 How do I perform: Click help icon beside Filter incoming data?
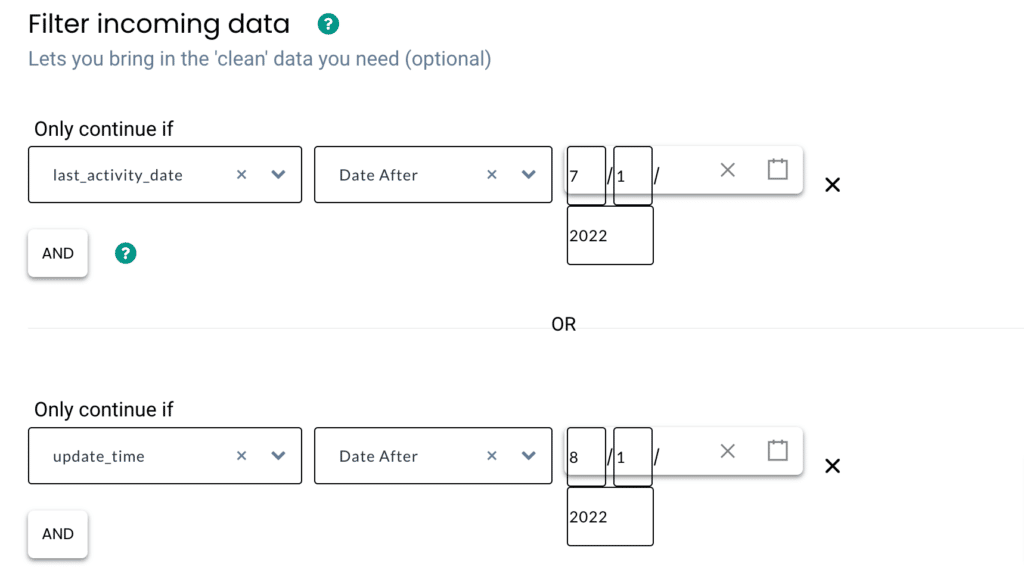[x=327, y=24]
